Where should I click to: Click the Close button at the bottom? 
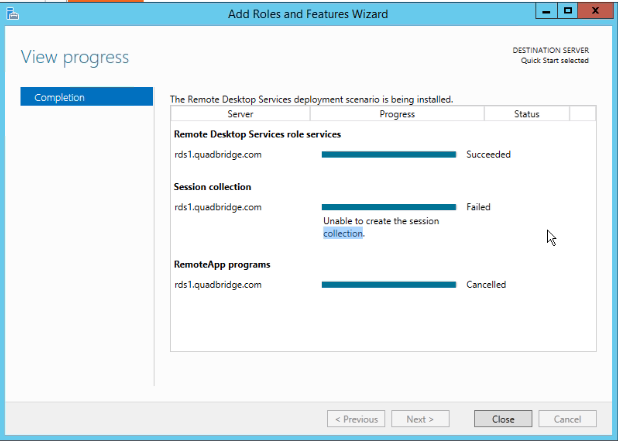tap(503, 419)
